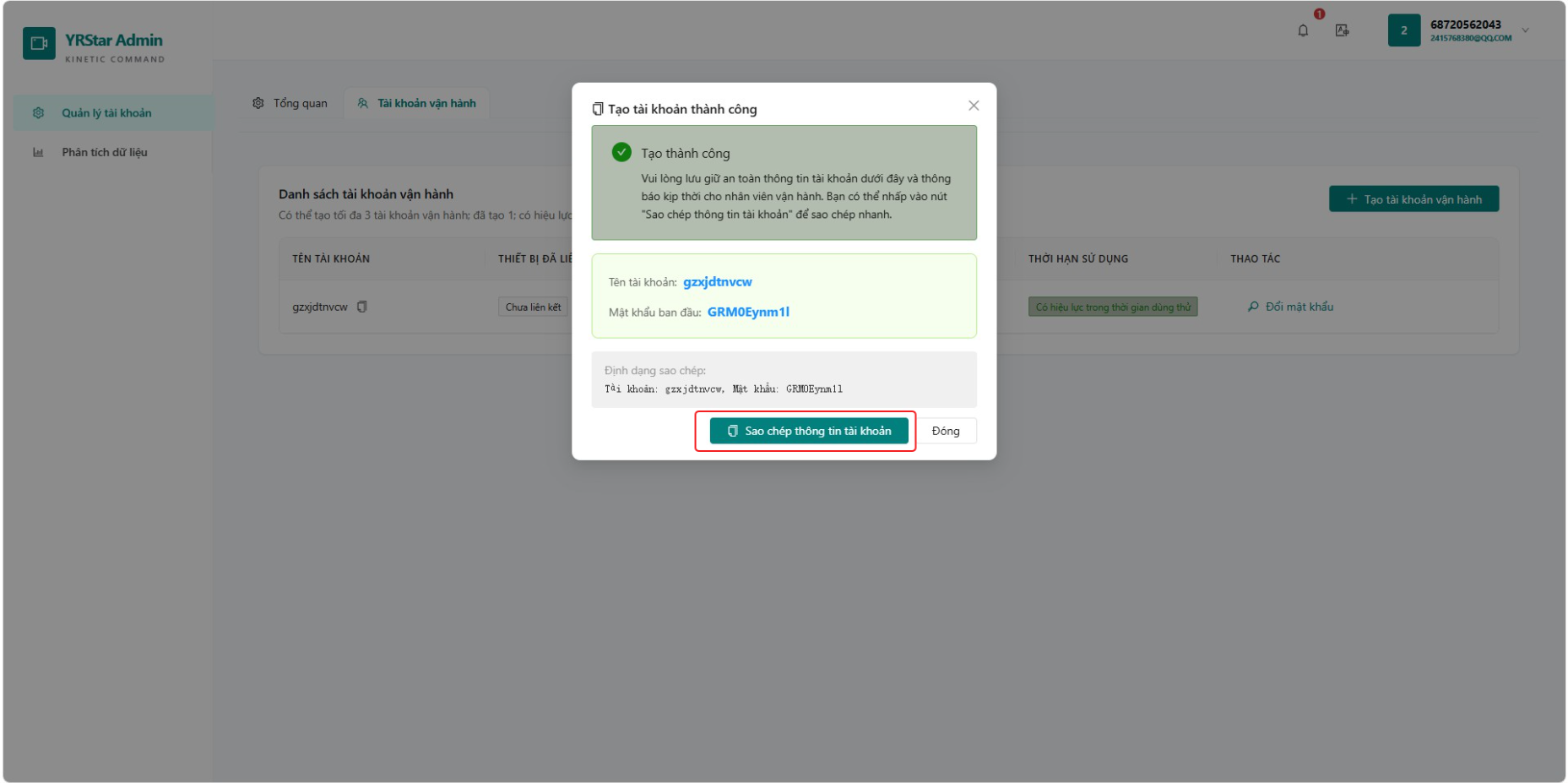This screenshot has width=1568, height=783.
Task: Expand the account dropdown arrow
Action: [1525, 30]
